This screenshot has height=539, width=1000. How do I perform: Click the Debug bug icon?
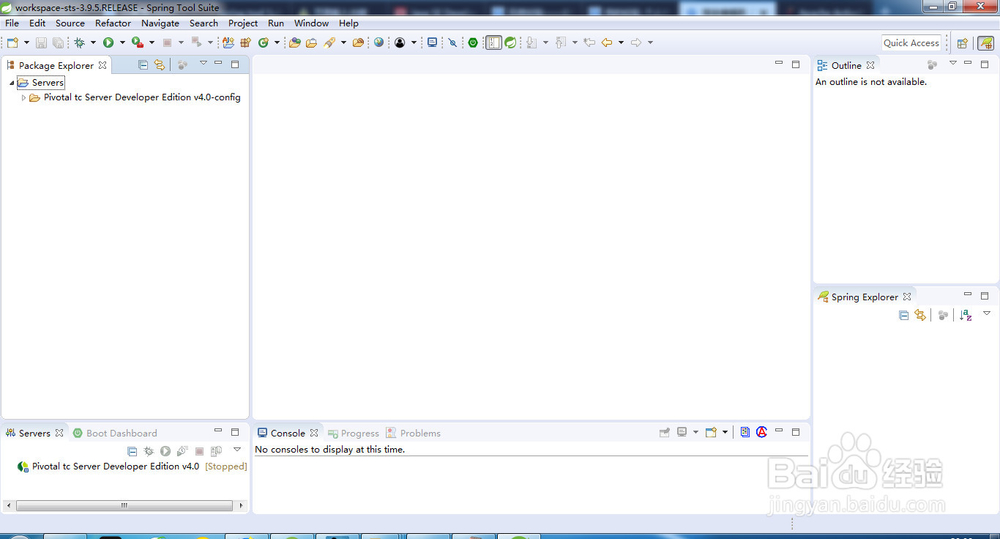[80, 43]
